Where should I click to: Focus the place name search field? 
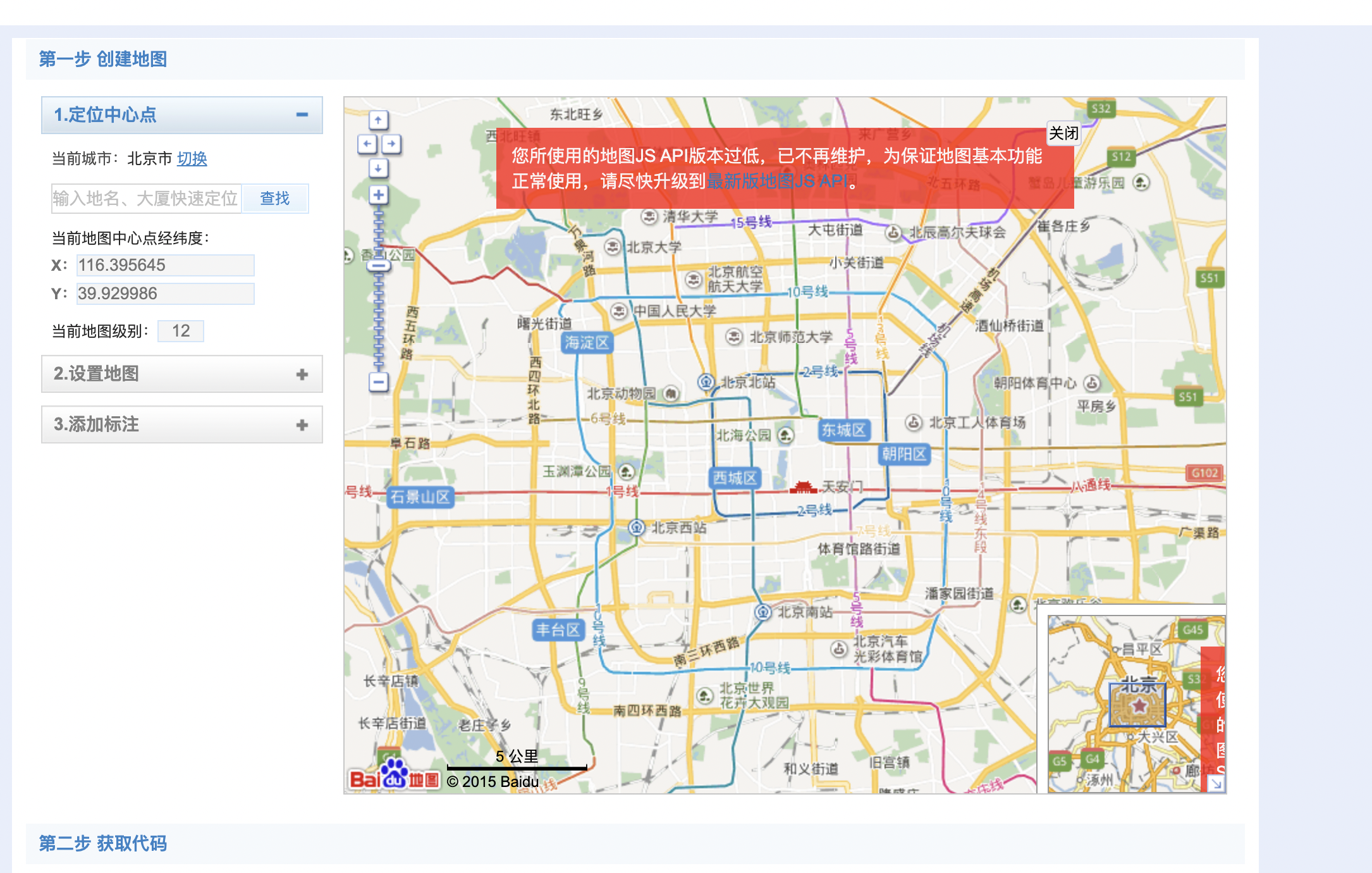coord(147,199)
